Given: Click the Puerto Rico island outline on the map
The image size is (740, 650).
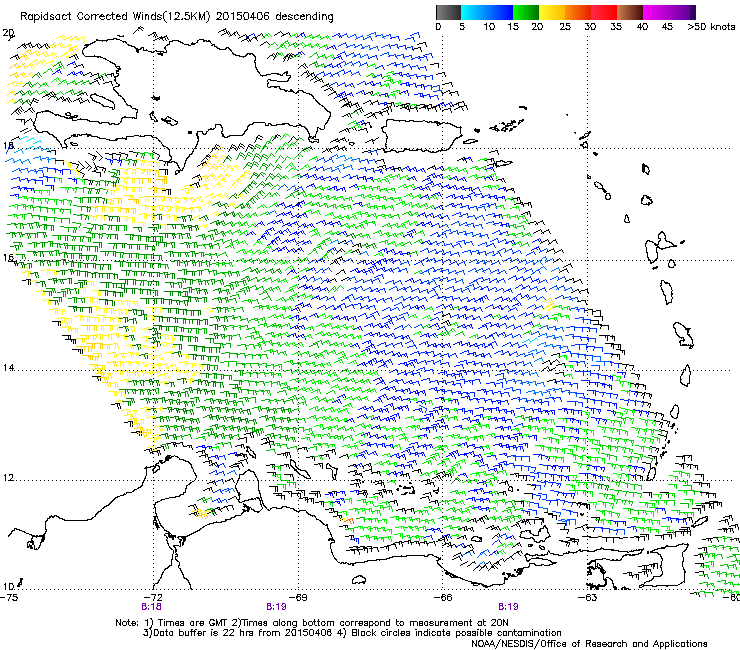Looking at the screenshot, I should click(x=421, y=135).
